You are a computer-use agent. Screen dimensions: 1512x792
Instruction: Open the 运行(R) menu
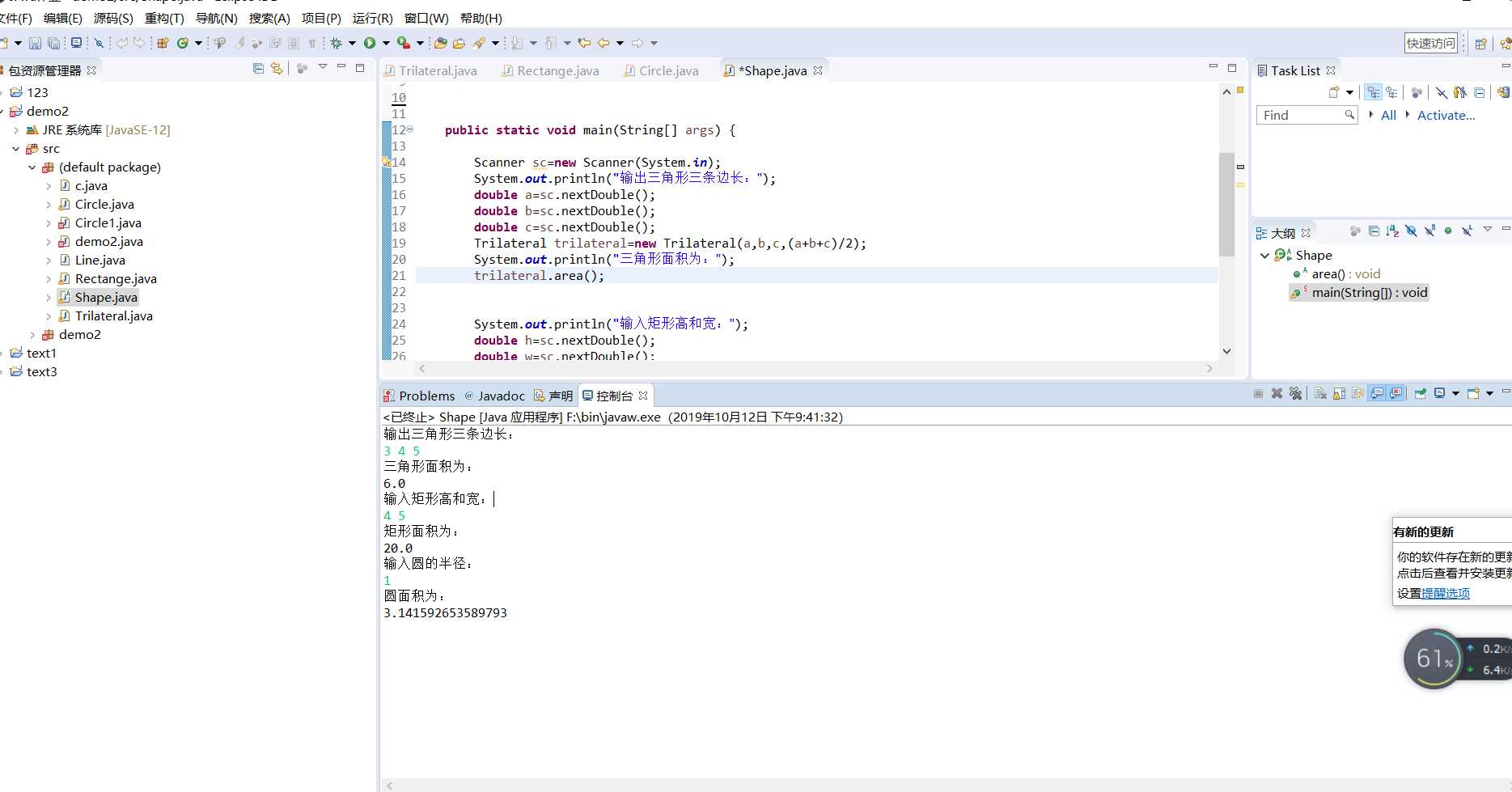tap(372, 18)
